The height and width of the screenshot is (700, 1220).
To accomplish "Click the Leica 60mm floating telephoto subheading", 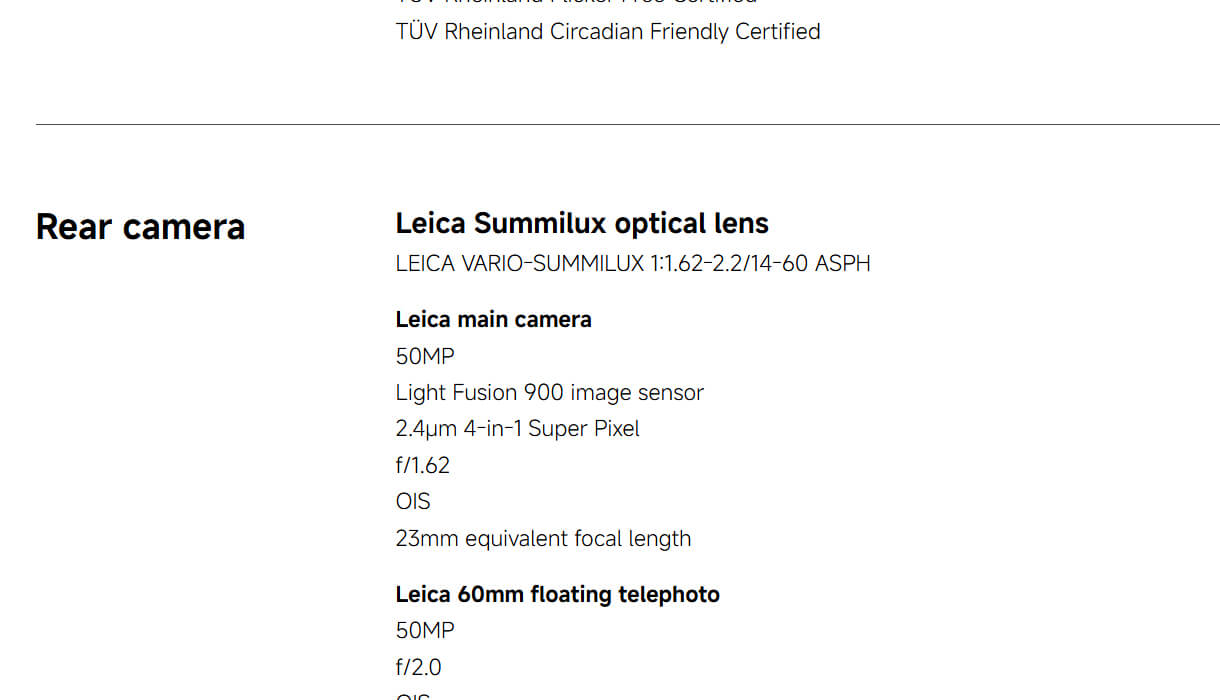I will (557, 595).
